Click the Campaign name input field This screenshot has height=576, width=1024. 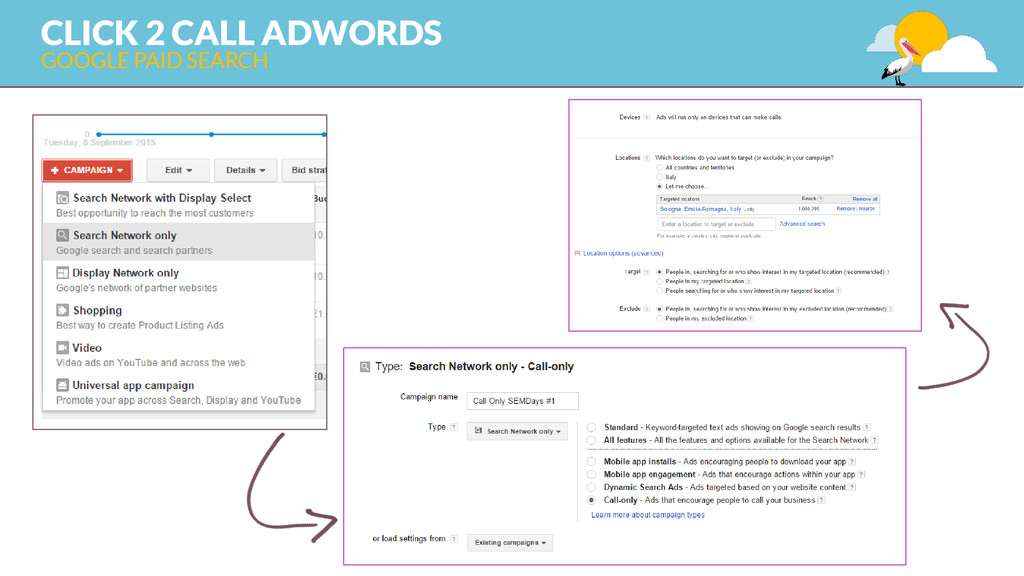coord(522,401)
